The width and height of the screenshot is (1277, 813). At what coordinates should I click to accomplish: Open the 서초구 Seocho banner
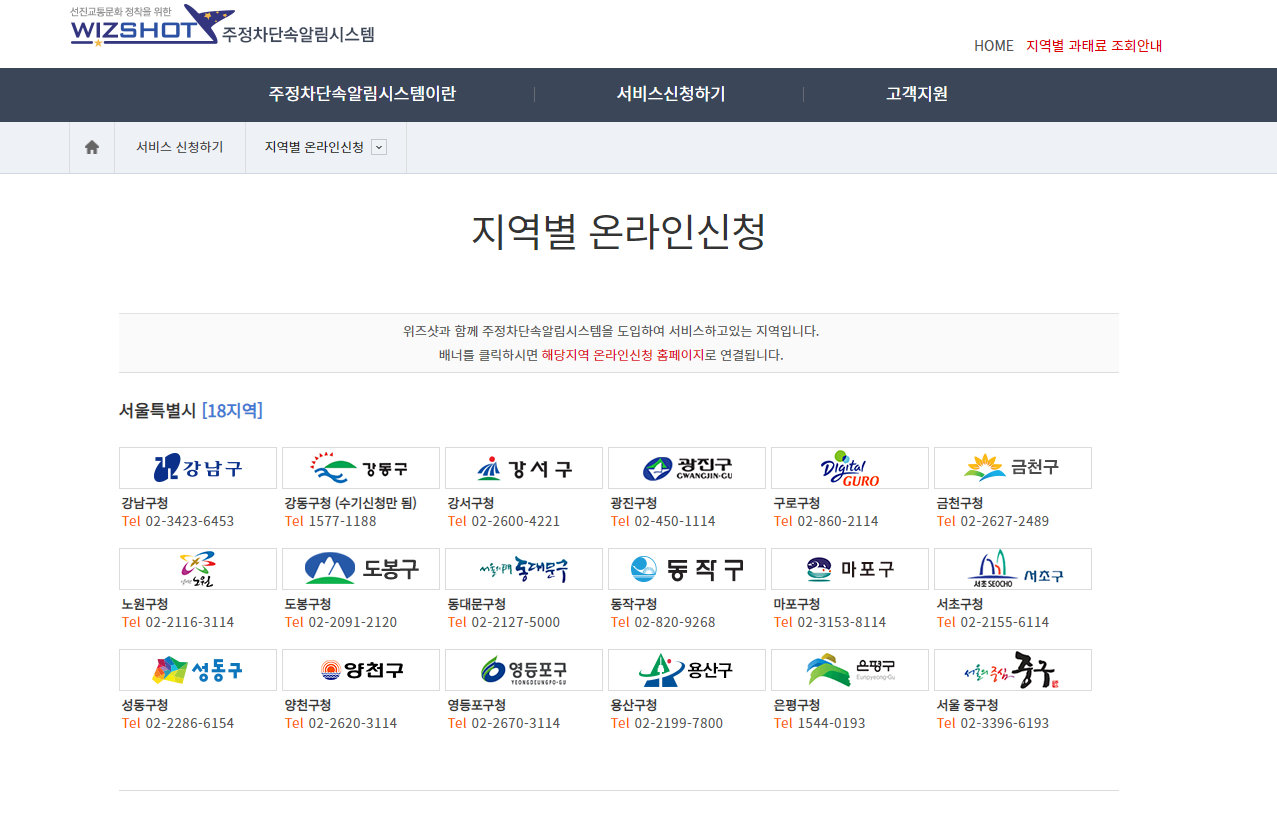(x=1013, y=569)
